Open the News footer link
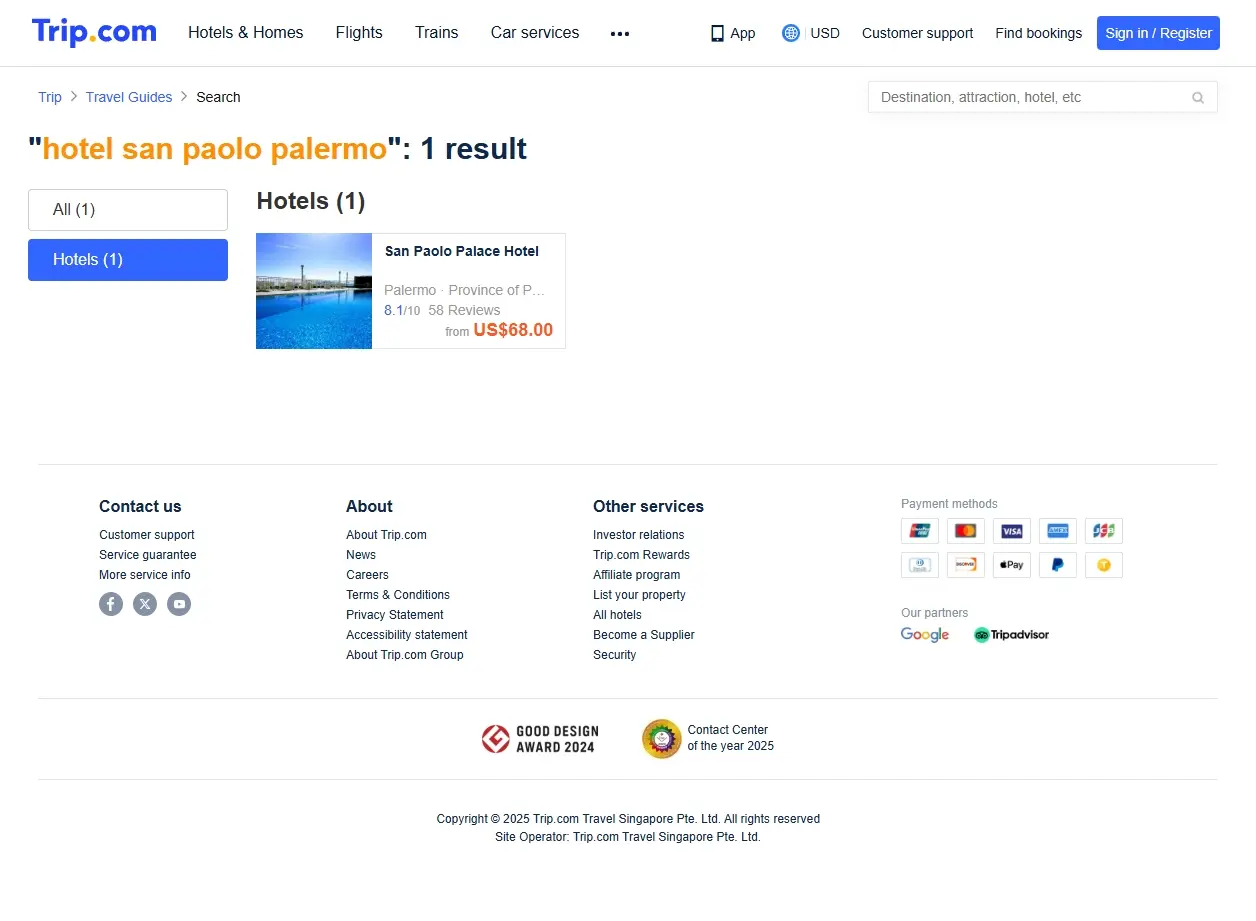The height and width of the screenshot is (921, 1256). coord(361,555)
